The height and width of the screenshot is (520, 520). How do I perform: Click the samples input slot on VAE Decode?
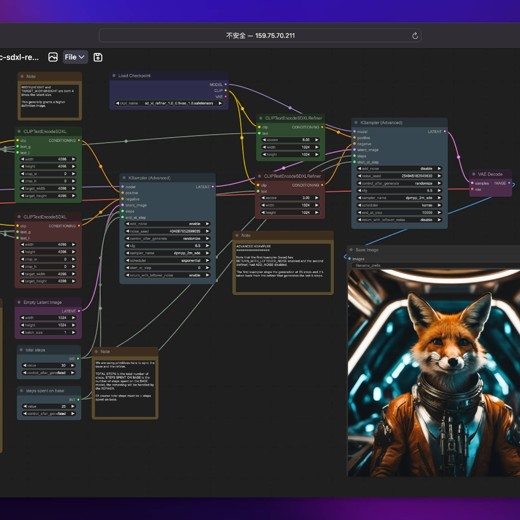[x=472, y=183]
